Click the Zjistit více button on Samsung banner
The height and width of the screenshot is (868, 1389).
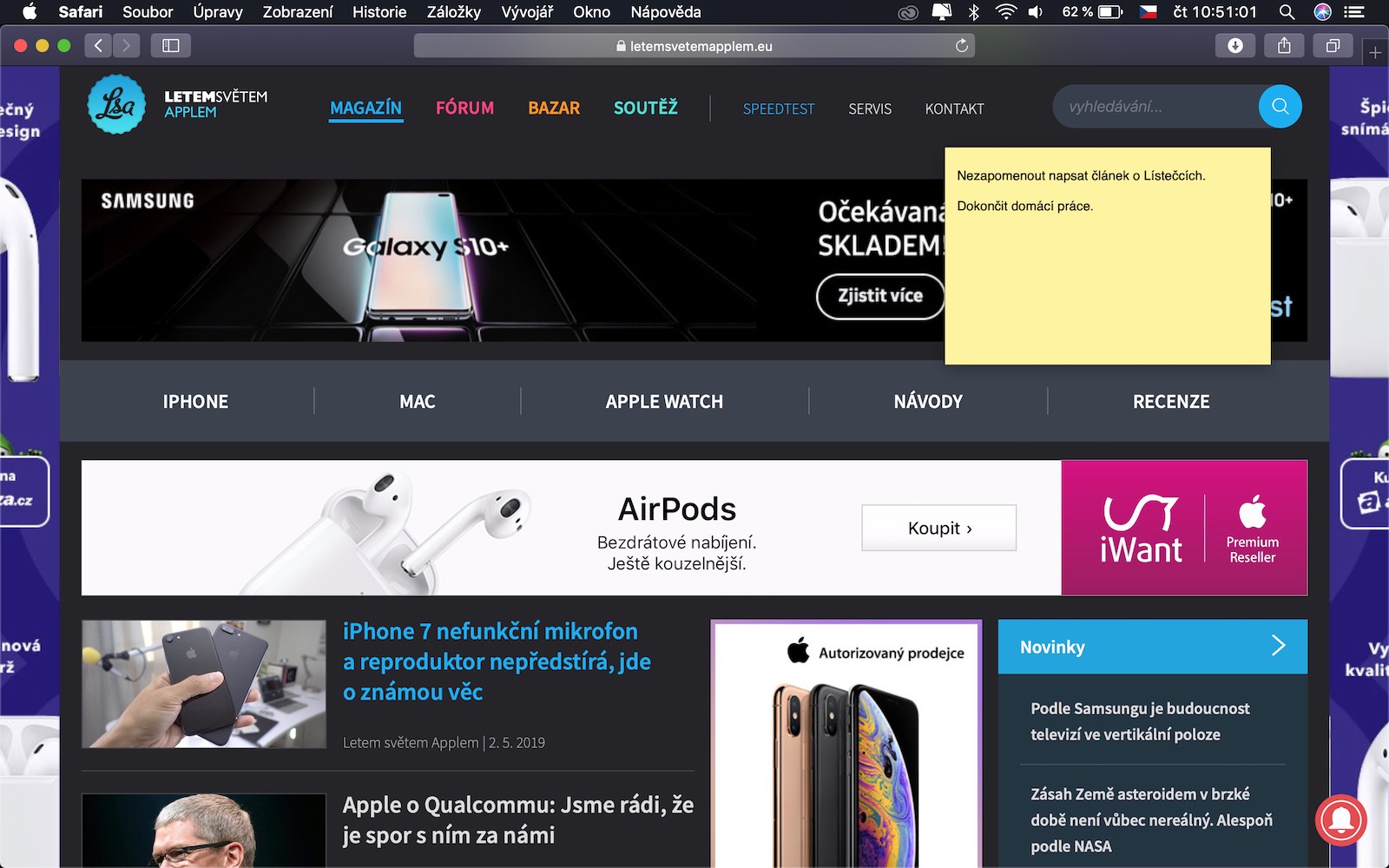(x=880, y=296)
